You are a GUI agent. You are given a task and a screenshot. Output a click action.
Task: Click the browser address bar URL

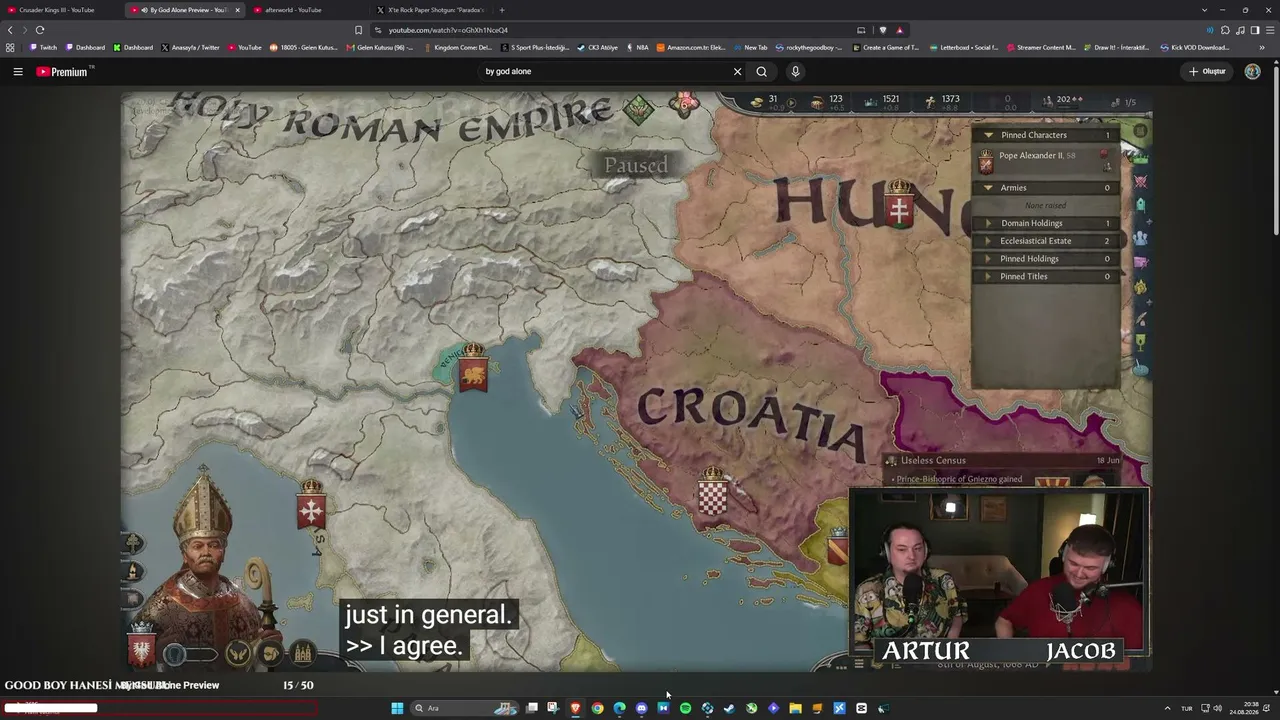click(x=448, y=30)
